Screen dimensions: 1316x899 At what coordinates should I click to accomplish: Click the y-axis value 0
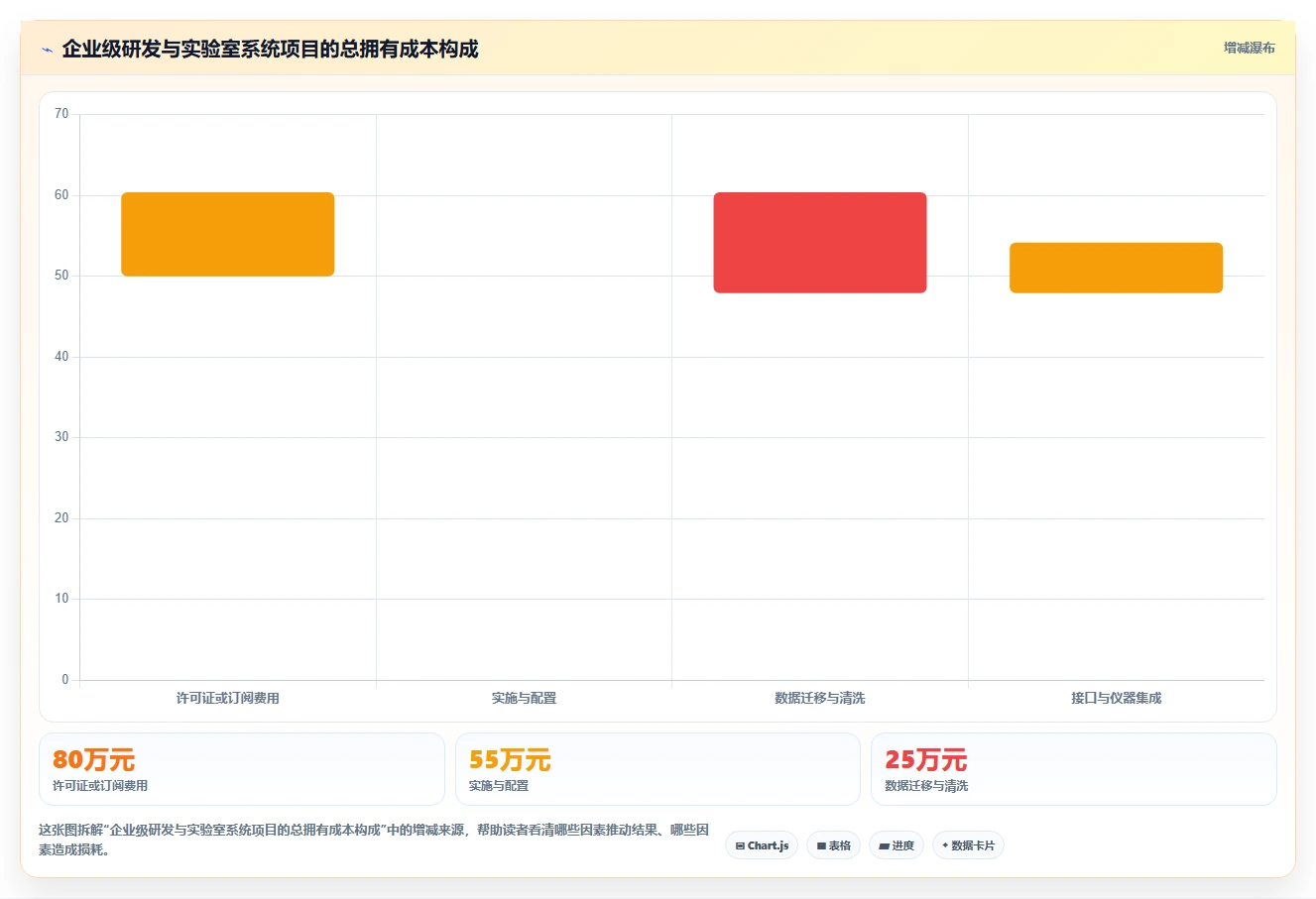(x=65, y=680)
